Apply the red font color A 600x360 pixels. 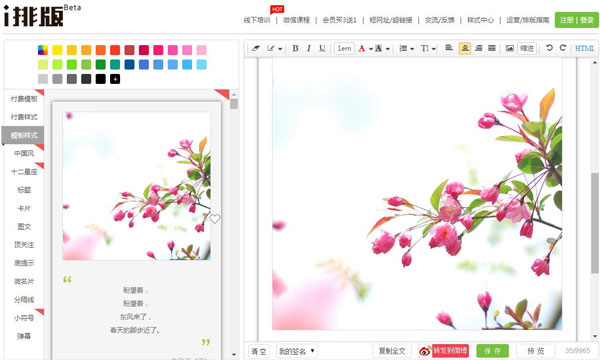coord(362,48)
